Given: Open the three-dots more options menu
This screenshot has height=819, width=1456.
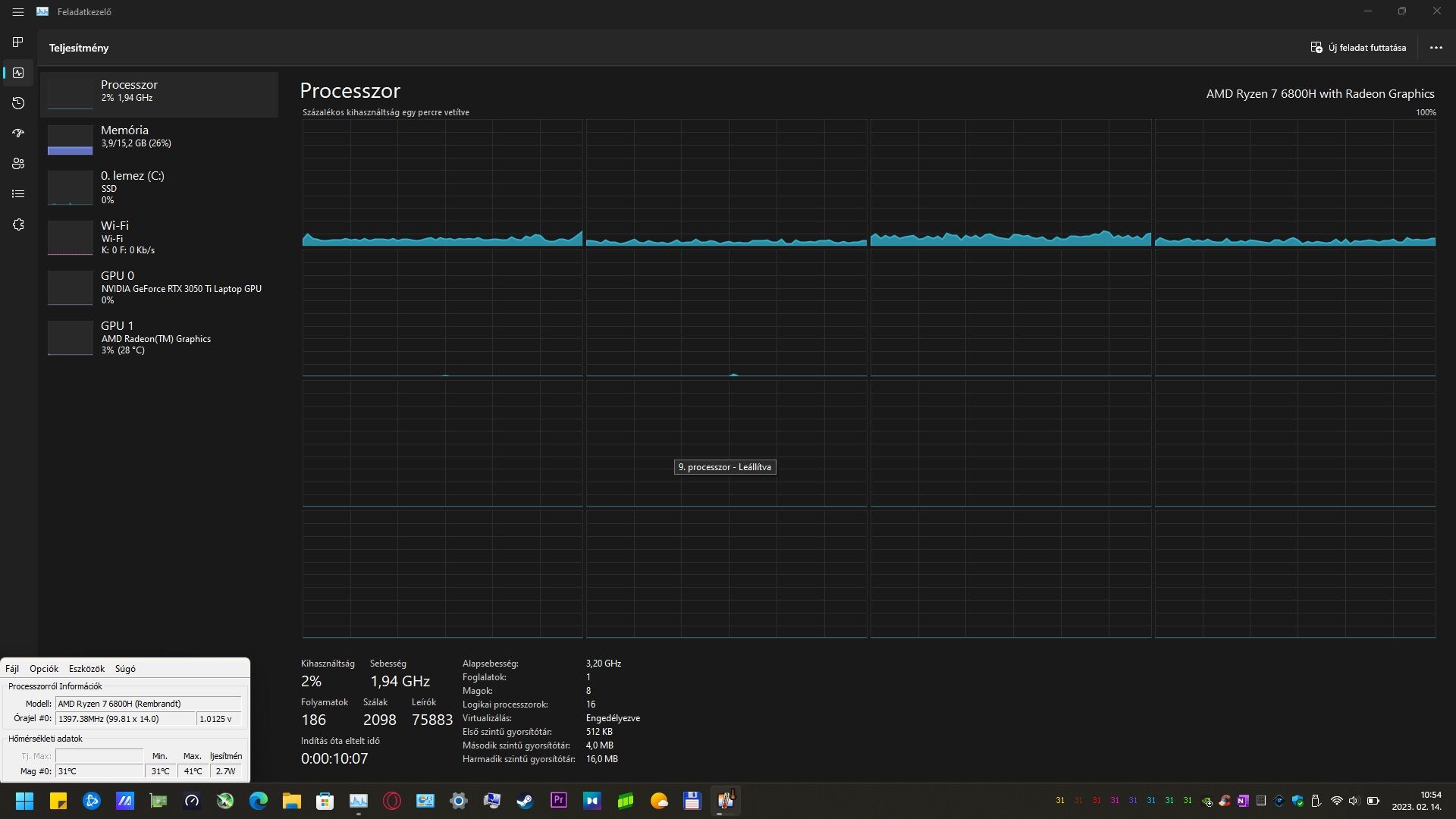Looking at the screenshot, I should click(1436, 47).
